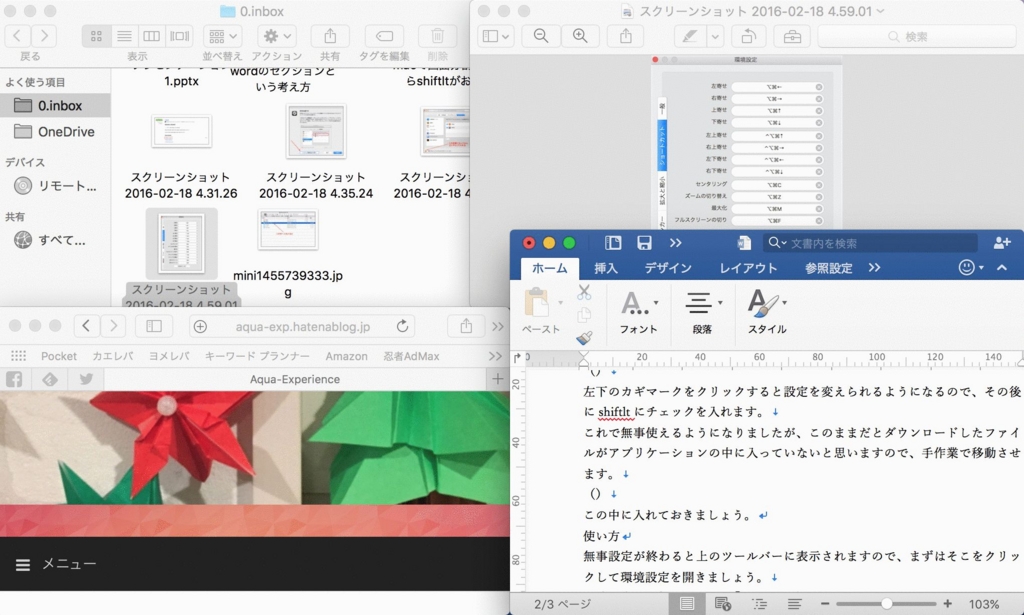Open the フォント dropdown in Word
Image resolution: width=1024 pixels, height=615 pixels.
coord(639,312)
